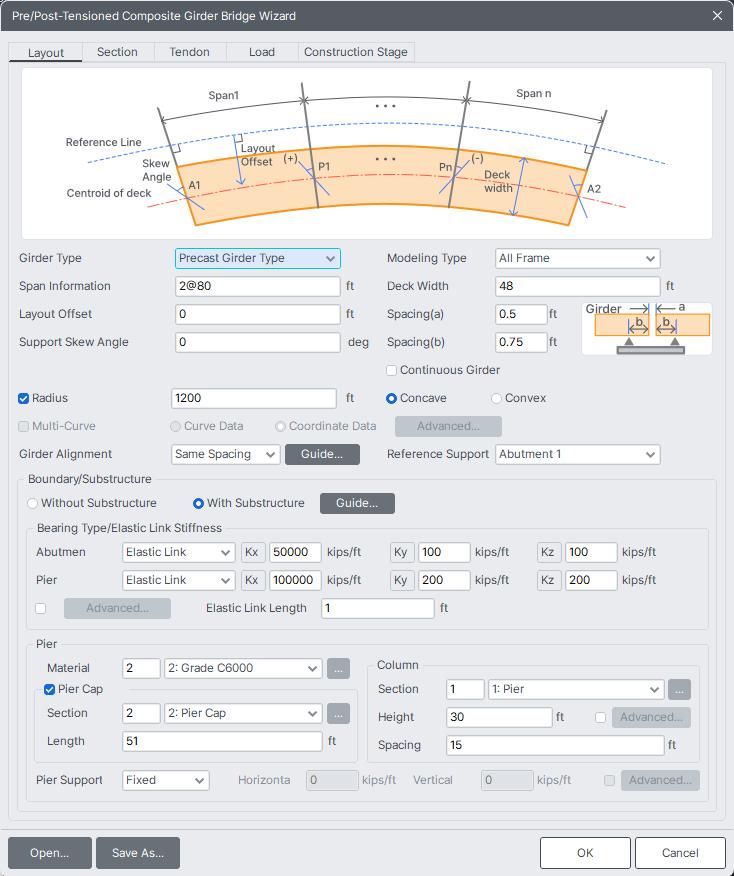Switch to the Layout tab
734x876 pixels.
coord(46,53)
